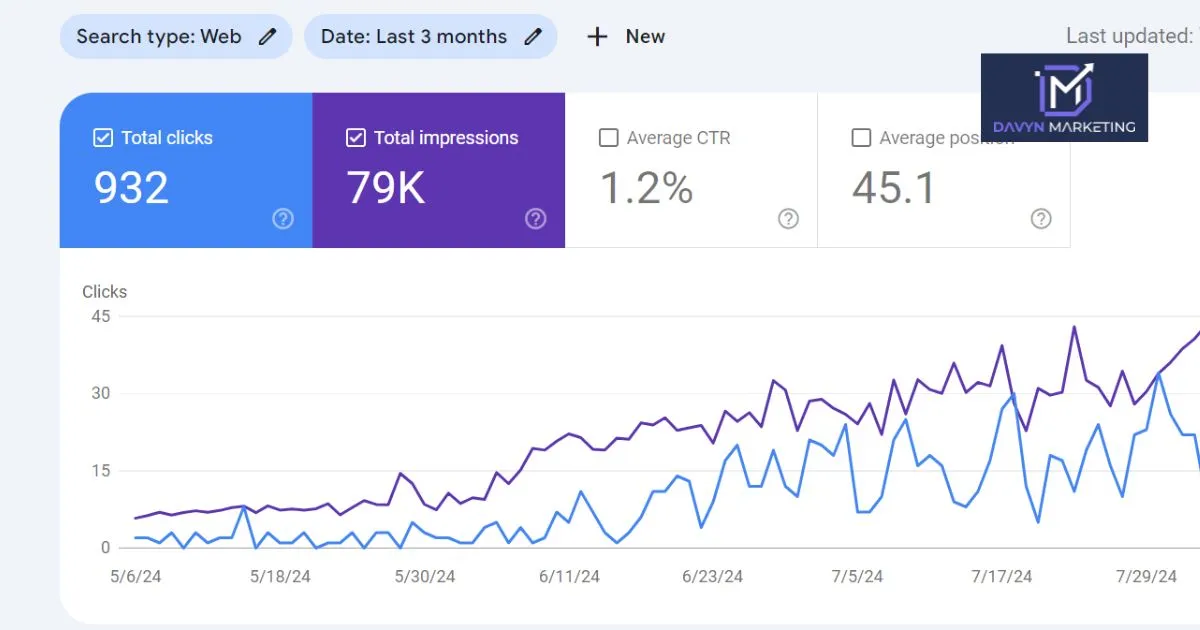Open the Date: Last 3 months filter
1200x630 pixels.
point(415,36)
